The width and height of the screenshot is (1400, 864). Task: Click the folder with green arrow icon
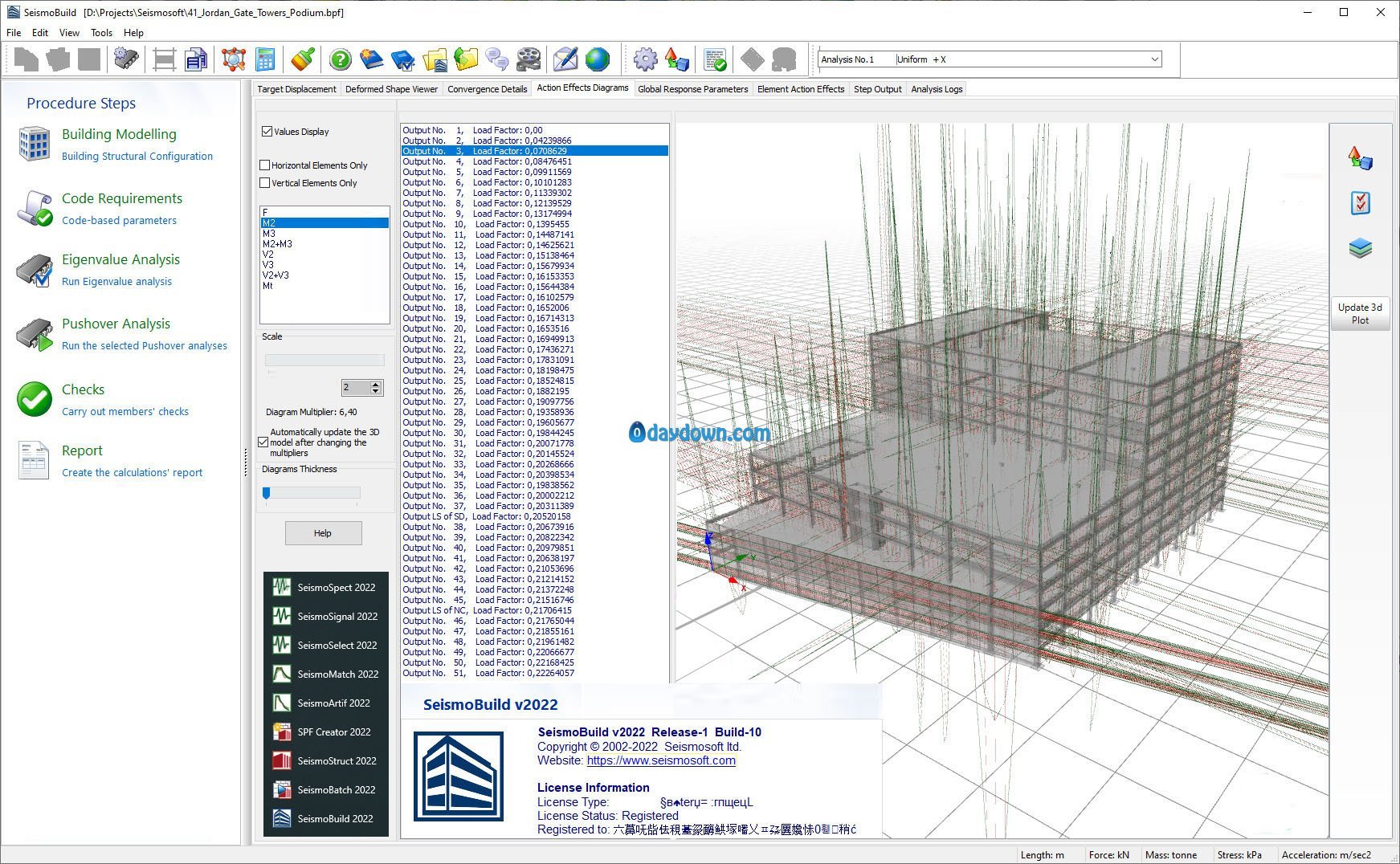point(466,59)
